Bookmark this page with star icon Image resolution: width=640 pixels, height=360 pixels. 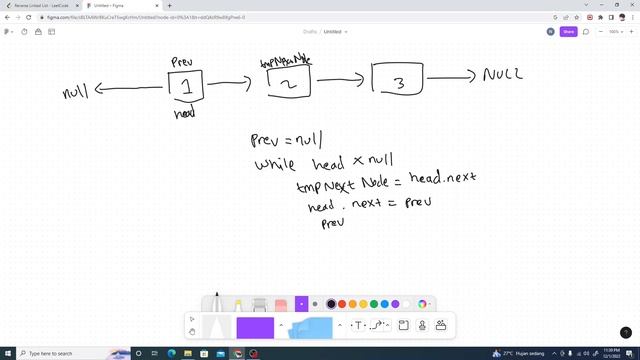pos(577,17)
